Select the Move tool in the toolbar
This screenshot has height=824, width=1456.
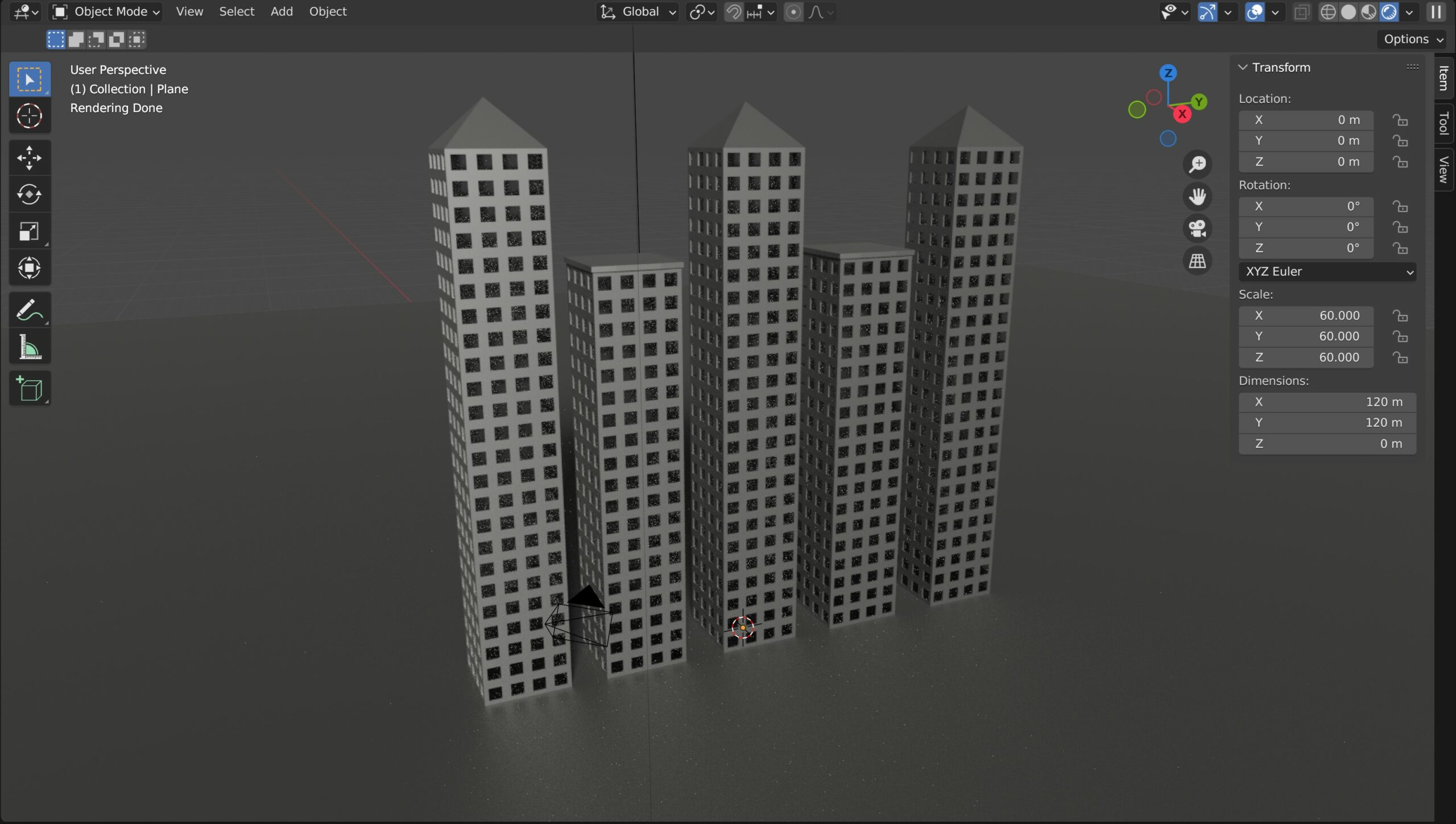30,158
